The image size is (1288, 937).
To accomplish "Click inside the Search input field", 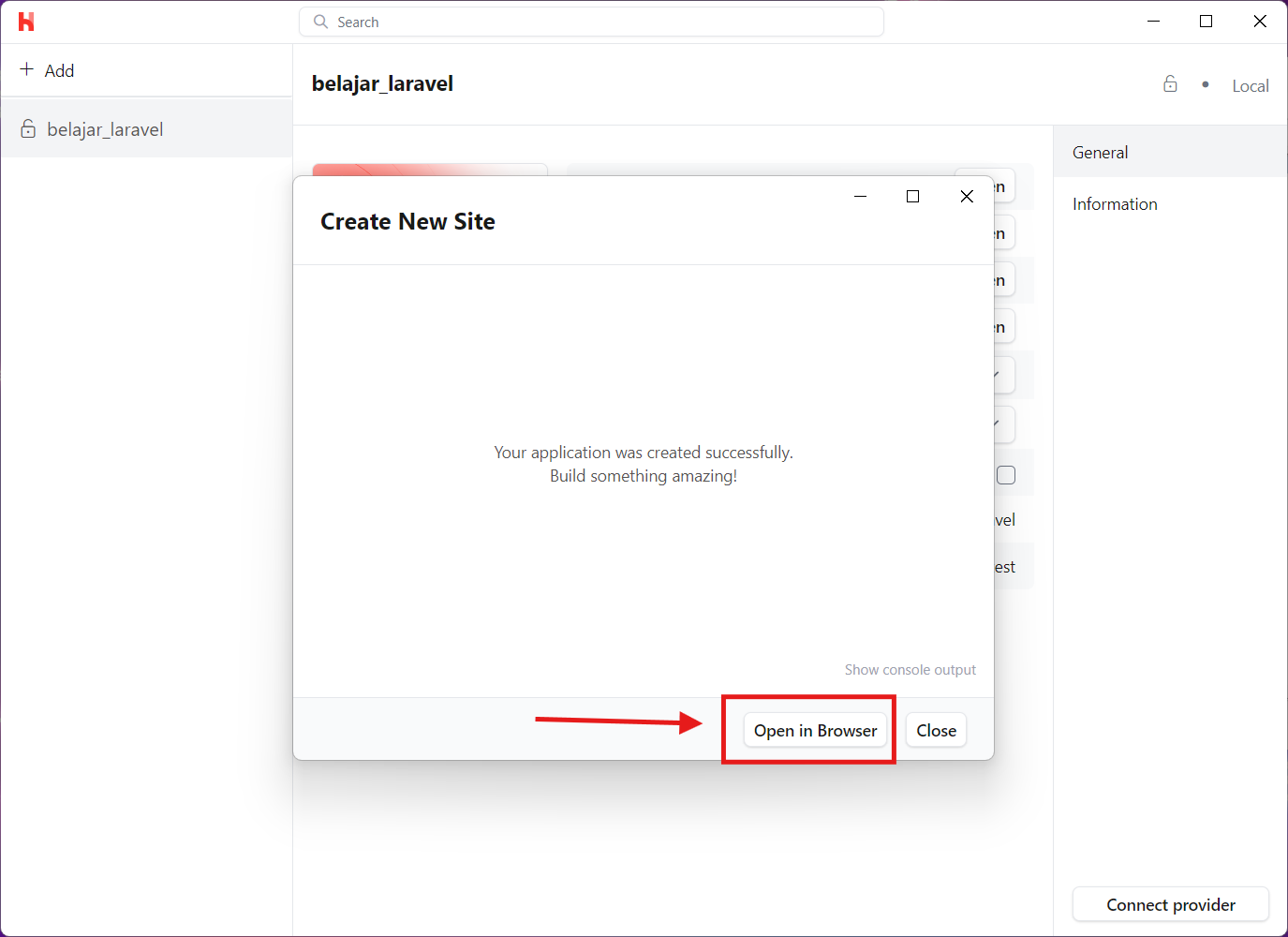I will pos(590,21).
